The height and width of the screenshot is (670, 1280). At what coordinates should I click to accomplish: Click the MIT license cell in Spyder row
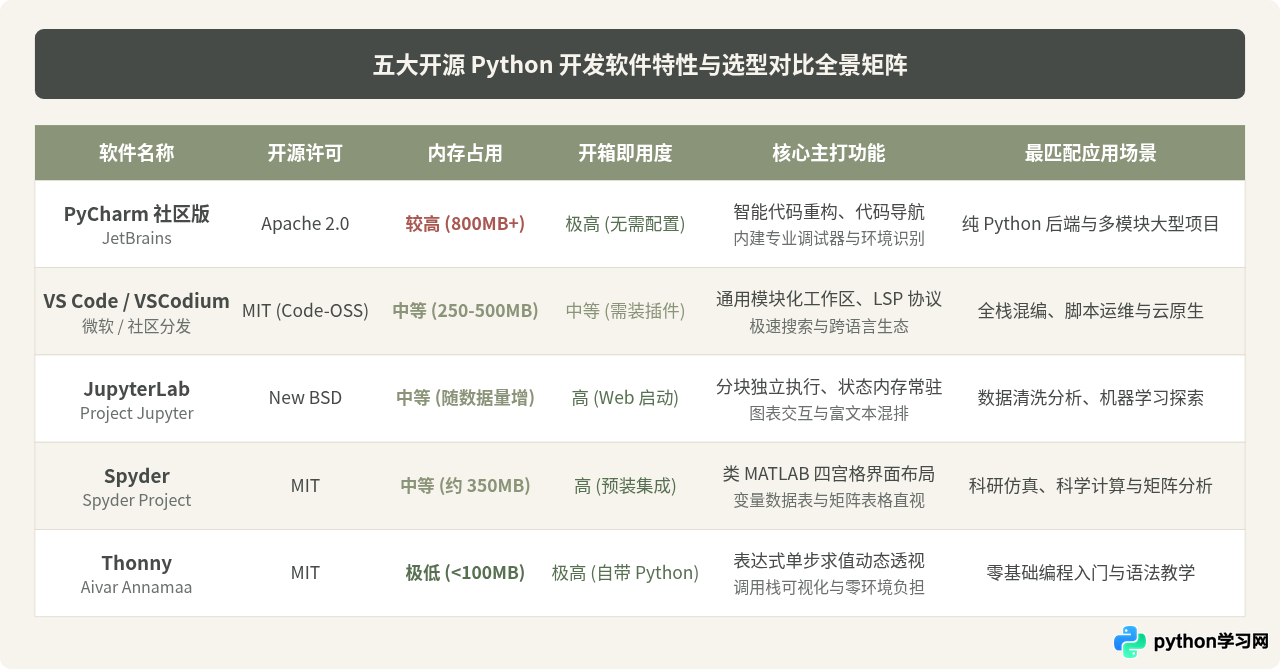[305, 485]
